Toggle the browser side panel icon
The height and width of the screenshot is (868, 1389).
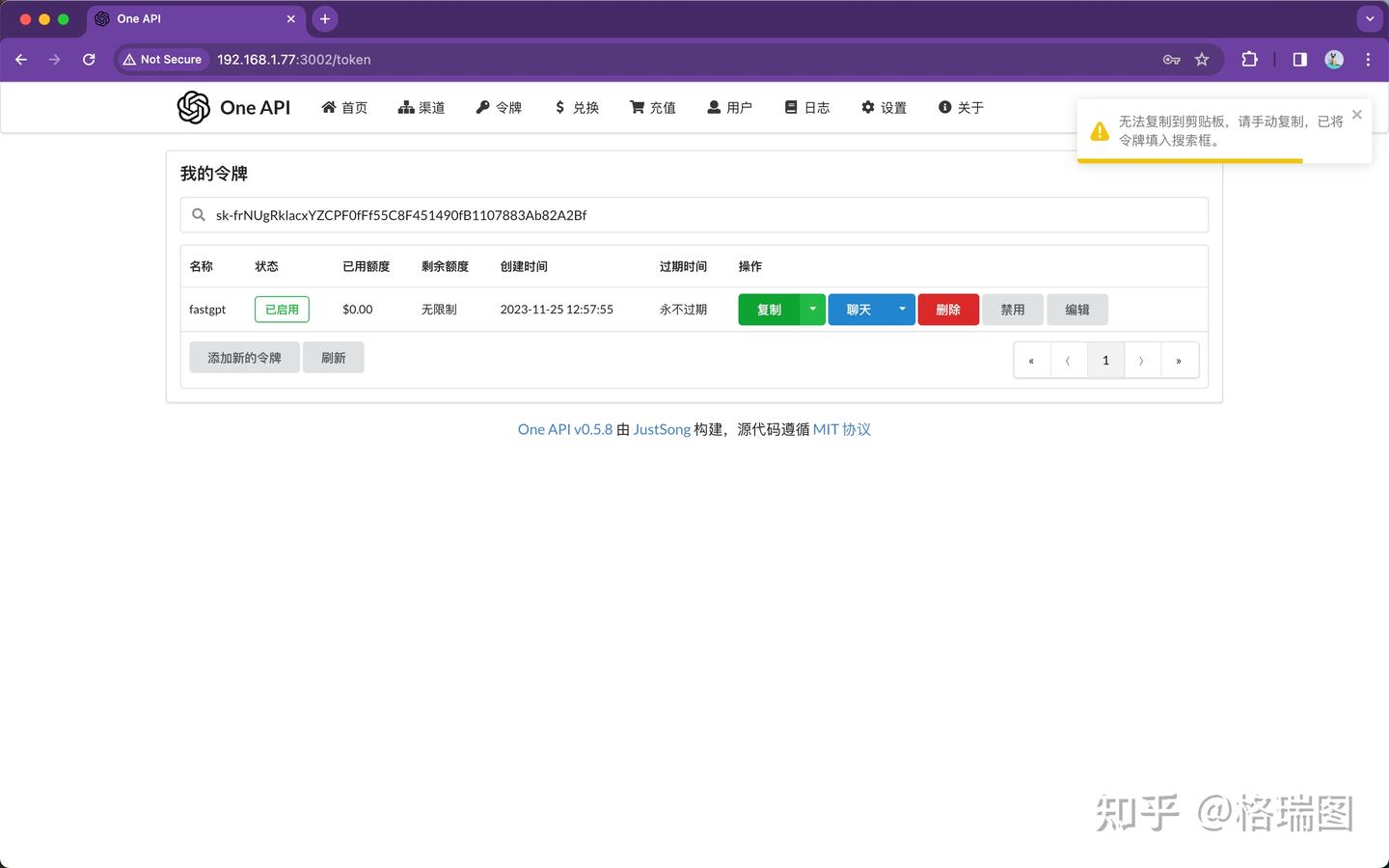coord(1299,60)
